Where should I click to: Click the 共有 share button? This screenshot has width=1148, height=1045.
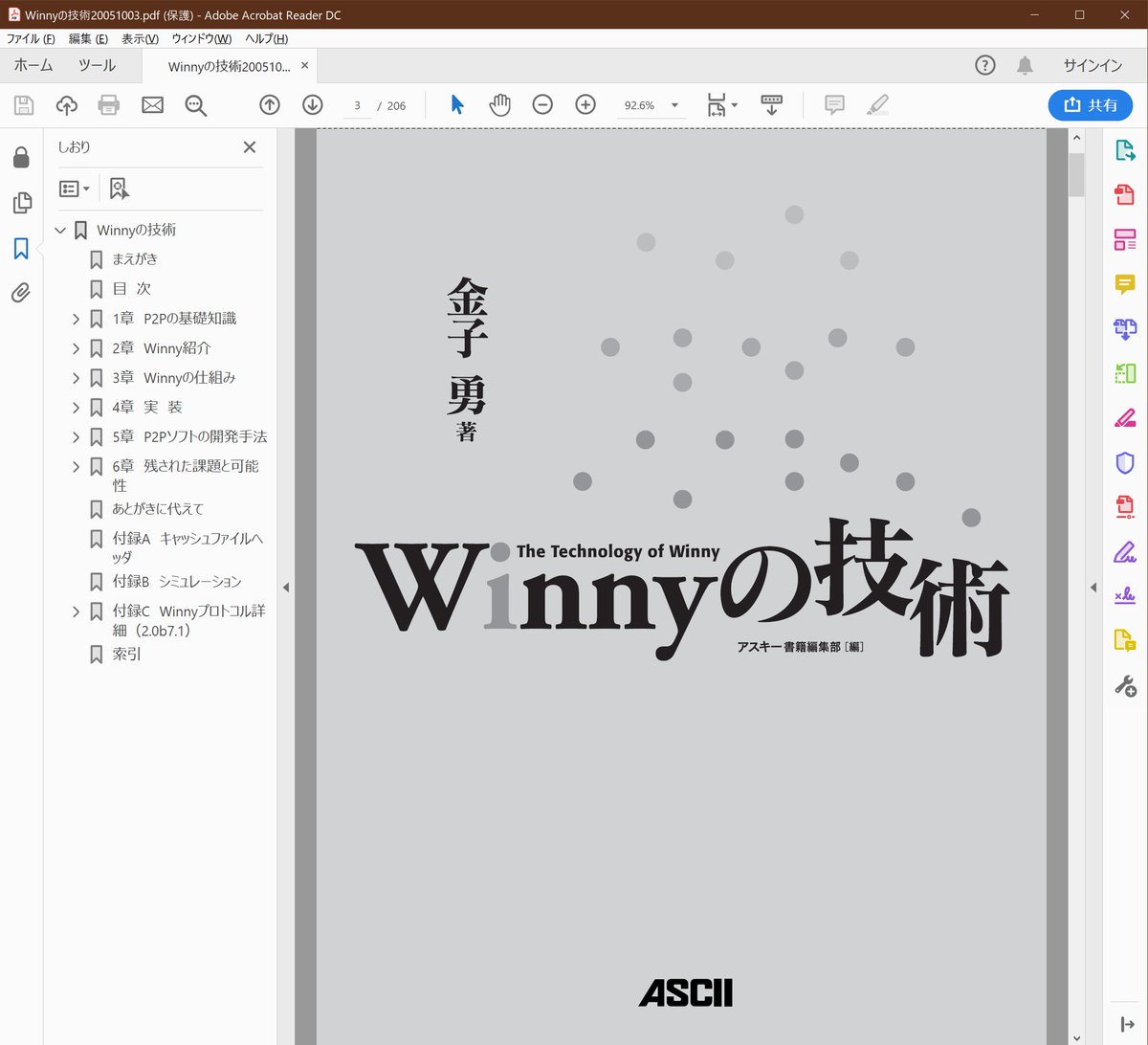pyautogui.click(x=1091, y=105)
